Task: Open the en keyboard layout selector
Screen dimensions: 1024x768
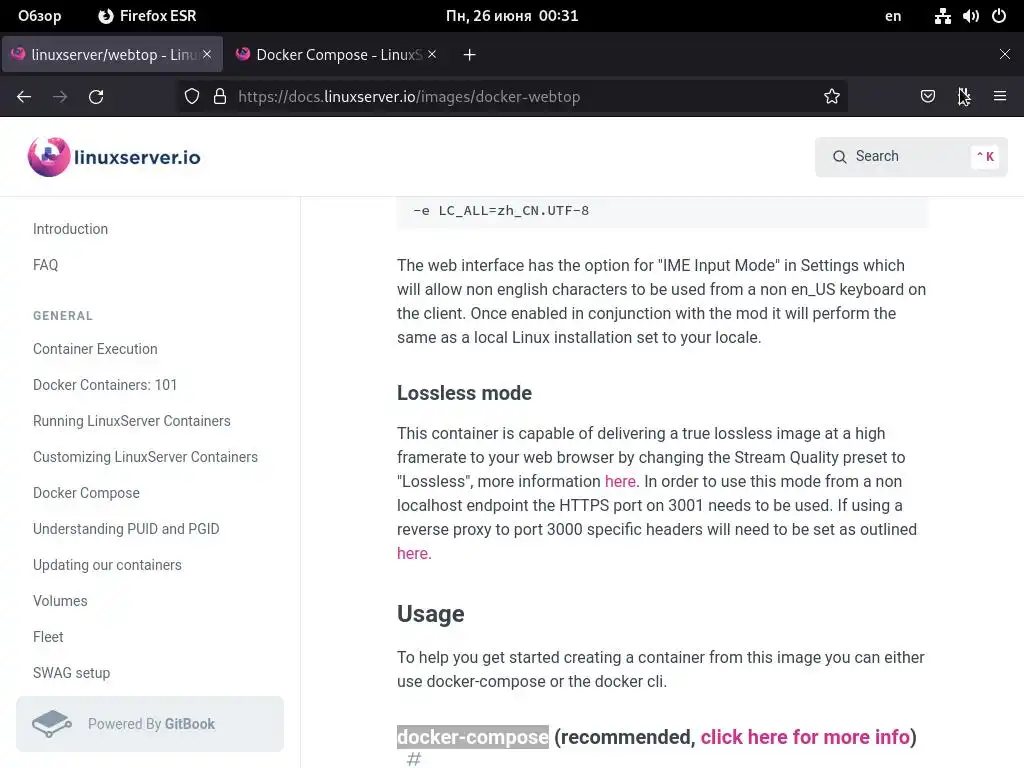Action: coord(893,16)
